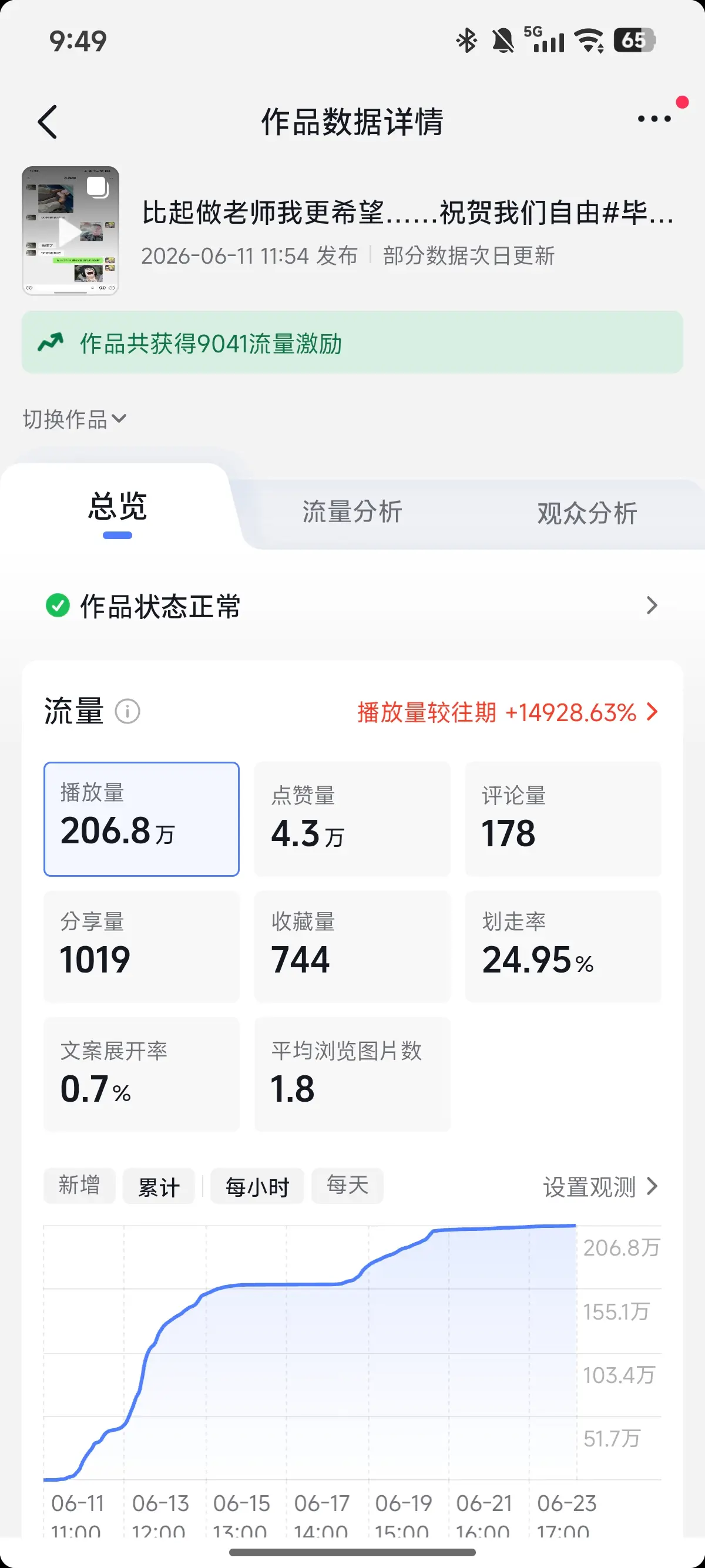Select the 播放量 206.8万 metric card
This screenshot has height=1568, width=705.
point(141,819)
